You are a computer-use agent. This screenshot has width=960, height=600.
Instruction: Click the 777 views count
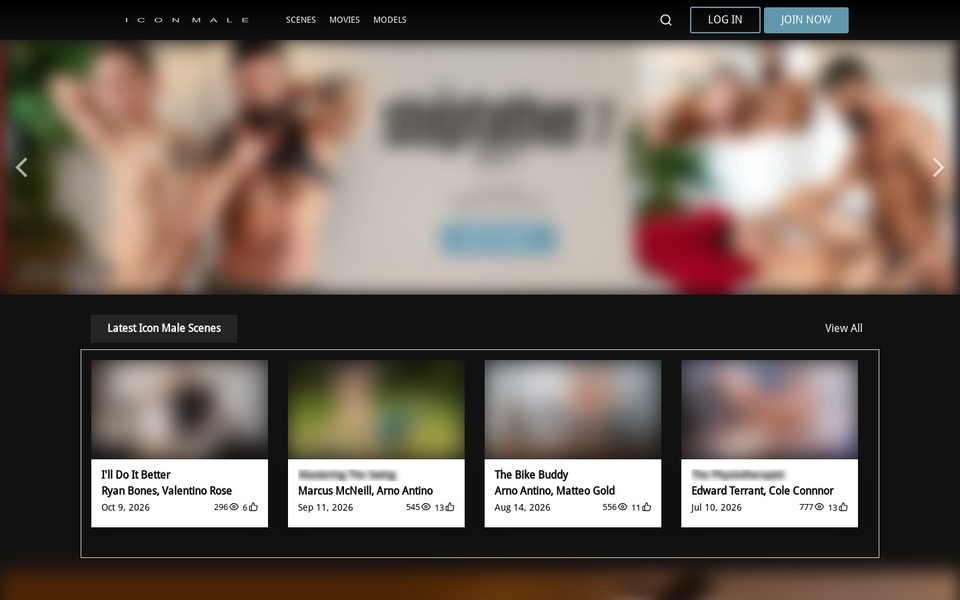(806, 507)
